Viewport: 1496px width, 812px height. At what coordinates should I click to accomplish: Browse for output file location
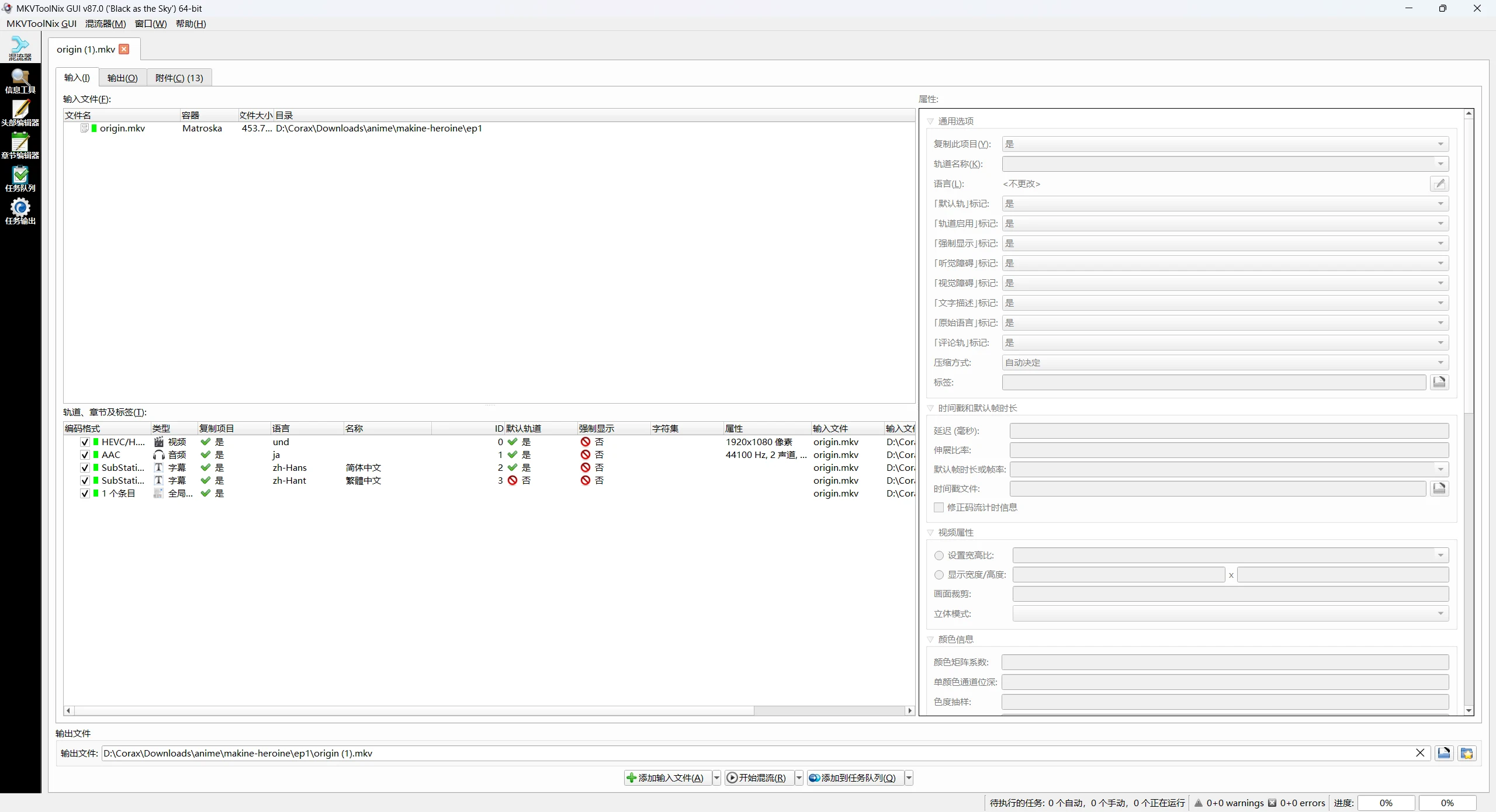click(x=1444, y=753)
